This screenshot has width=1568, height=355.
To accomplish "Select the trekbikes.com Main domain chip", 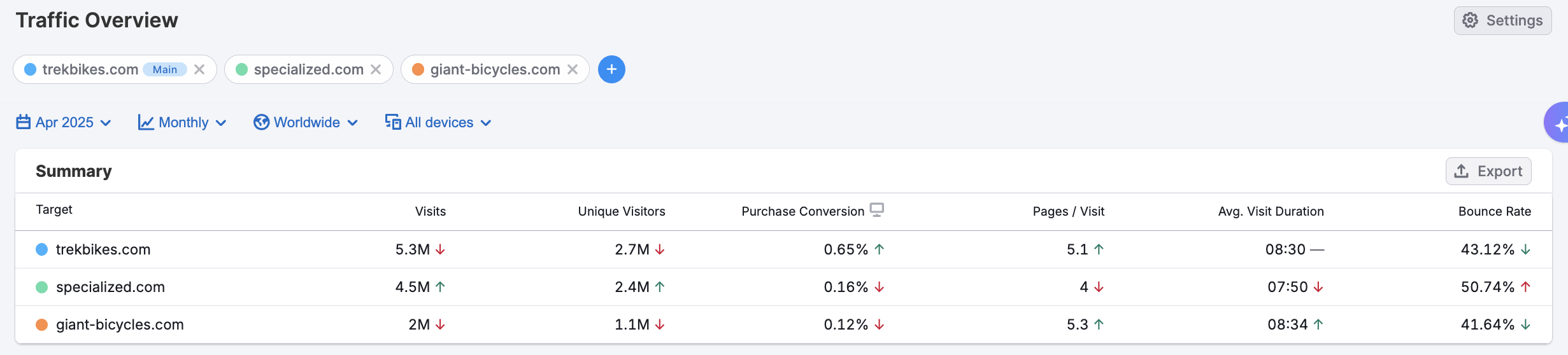I will click(x=89, y=69).
